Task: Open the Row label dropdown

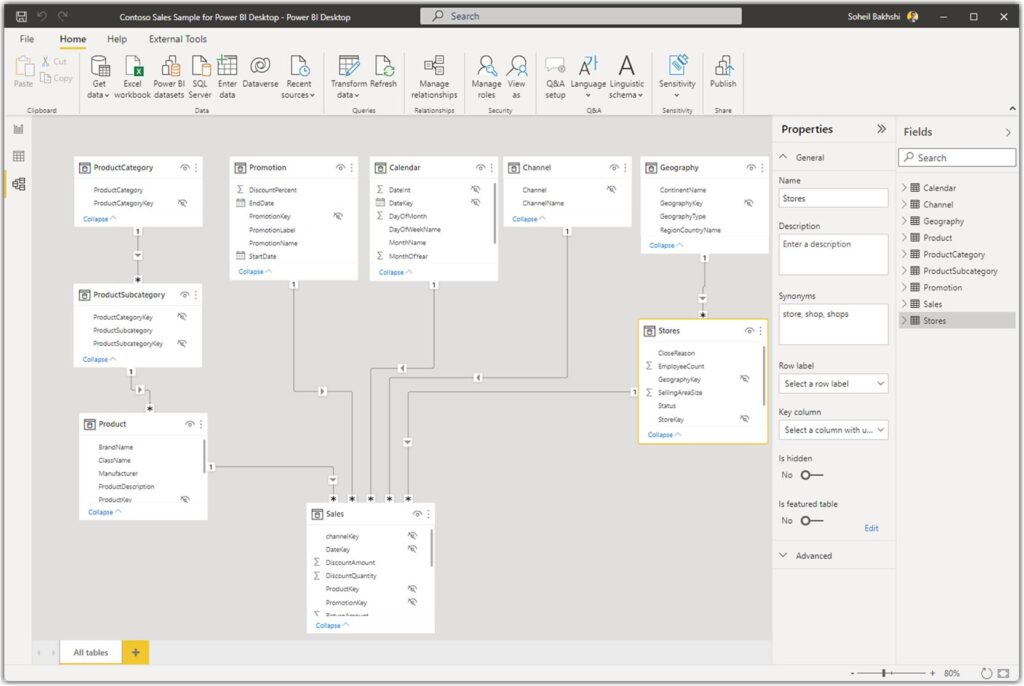Action: [833, 384]
